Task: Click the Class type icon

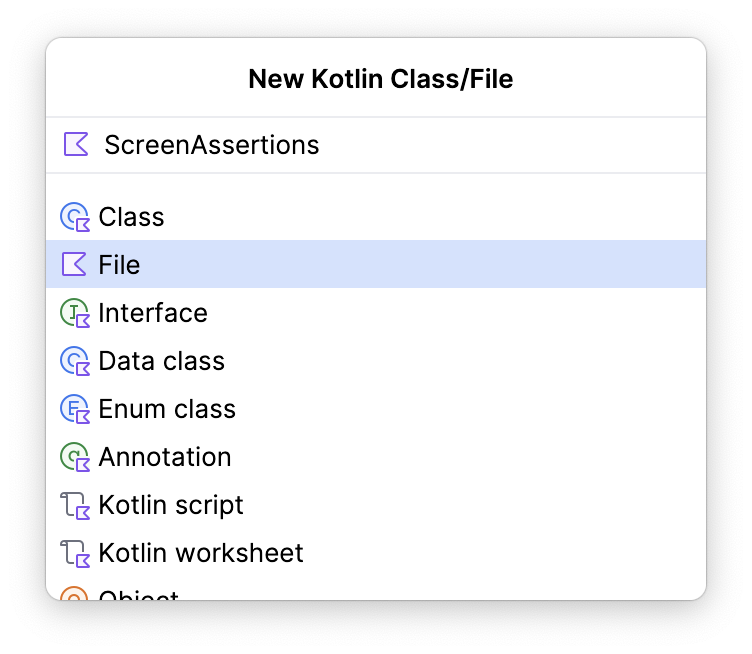Action: point(75,217)
